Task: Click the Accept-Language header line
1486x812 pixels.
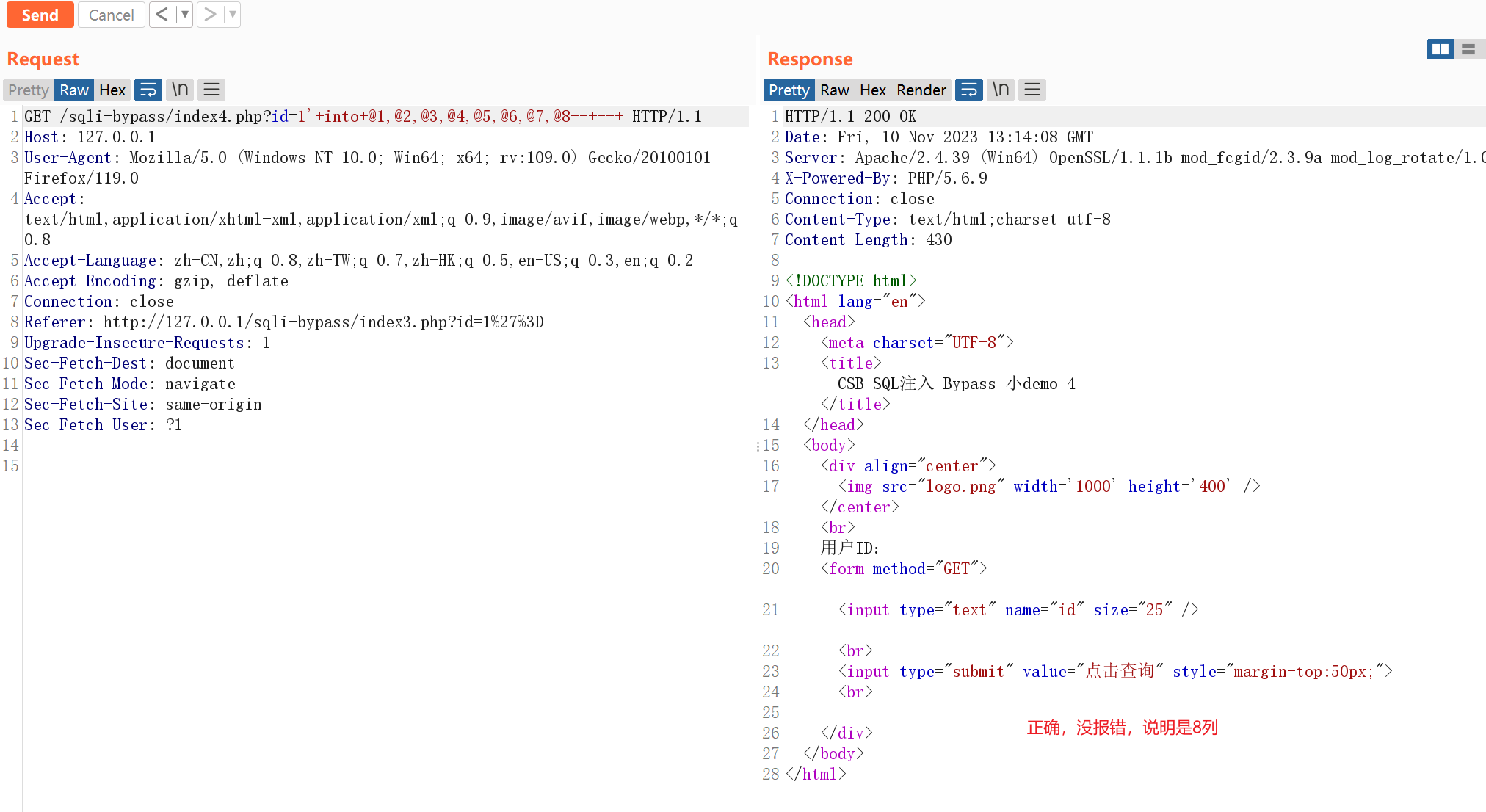Action: [x=358, y=260]
